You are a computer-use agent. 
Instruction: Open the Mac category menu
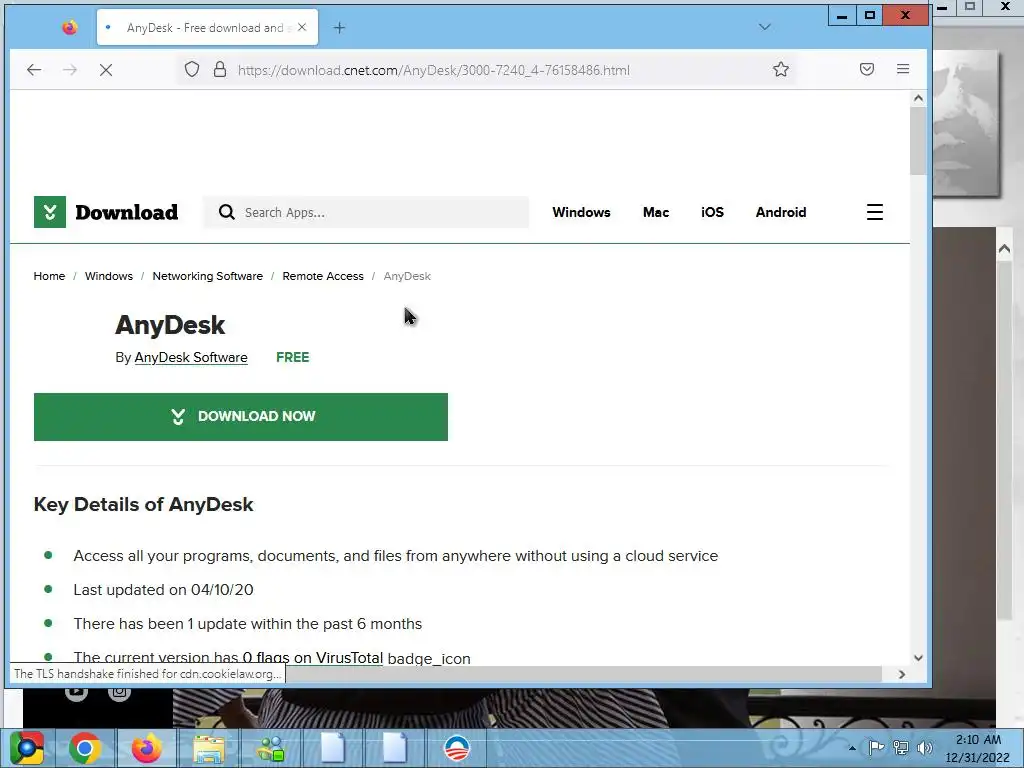pyautogui.click(x=656, y=212)
